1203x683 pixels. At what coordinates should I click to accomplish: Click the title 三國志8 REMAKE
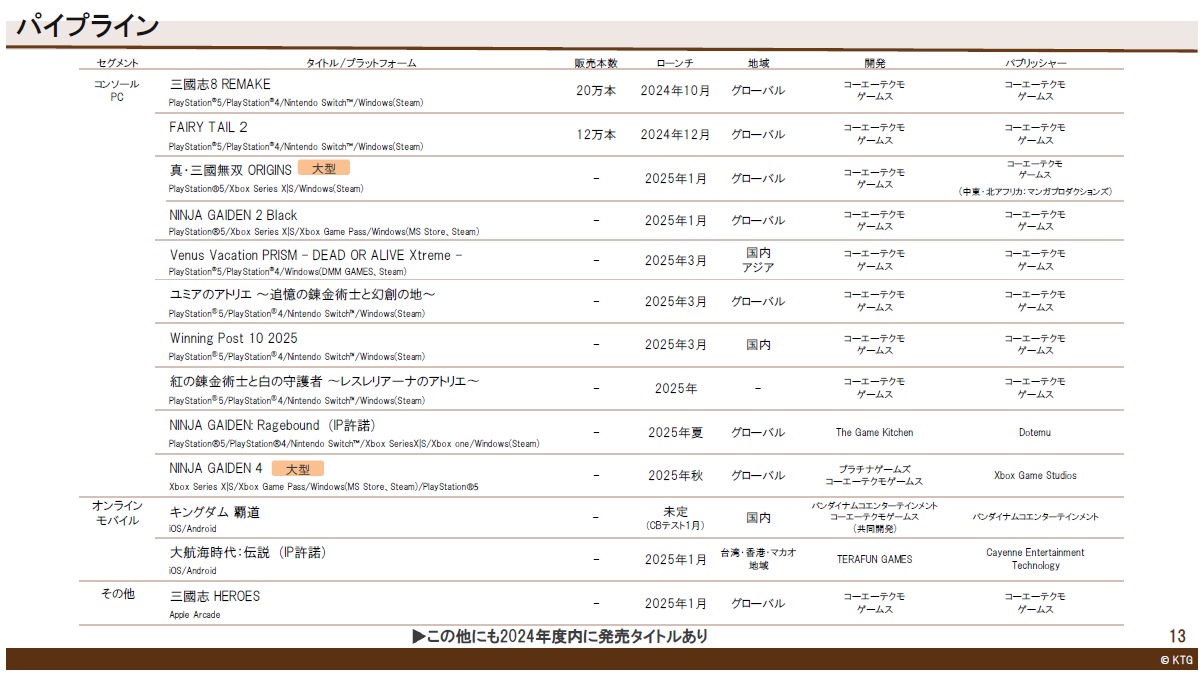pyautogui.click(x=220, y=84)
